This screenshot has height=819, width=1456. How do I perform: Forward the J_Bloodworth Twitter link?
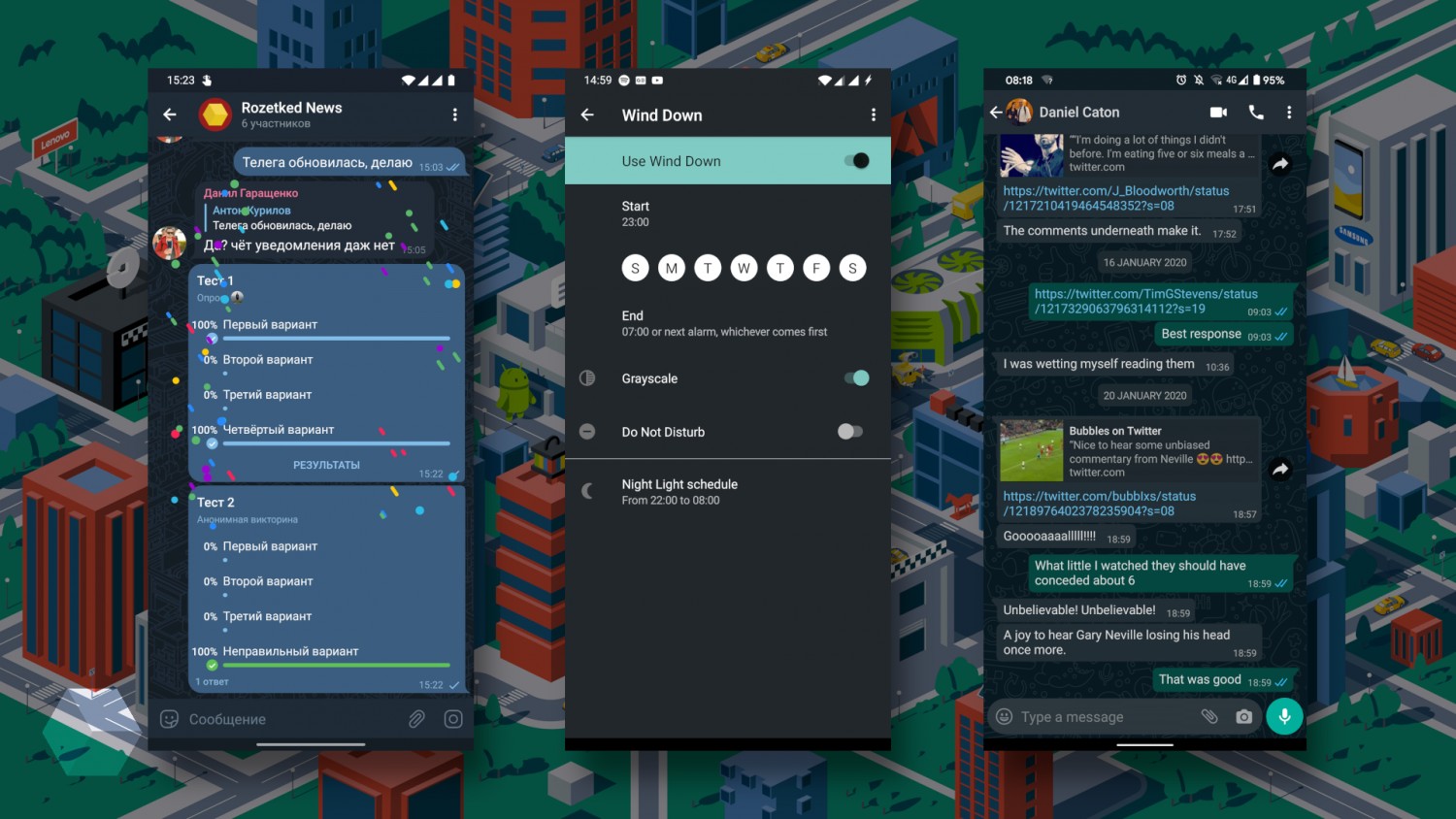point(1280,164)
